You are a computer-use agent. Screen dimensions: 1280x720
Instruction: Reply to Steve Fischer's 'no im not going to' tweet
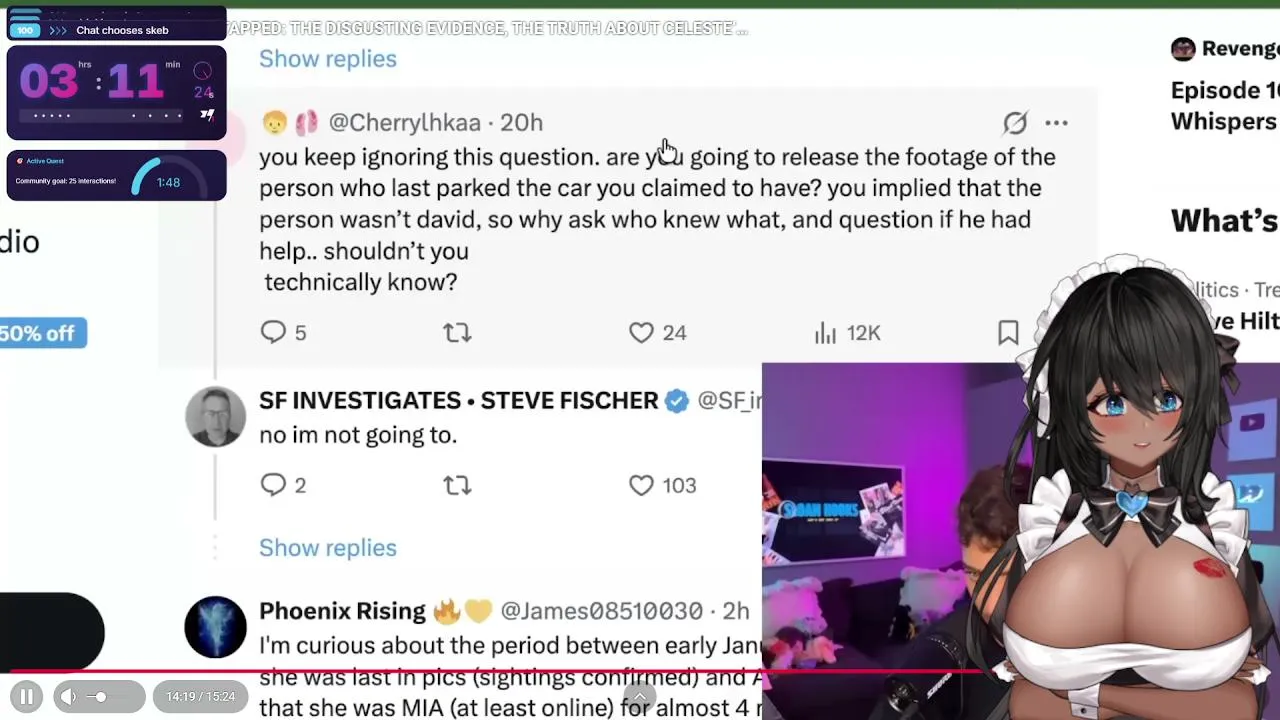[273, 485]
